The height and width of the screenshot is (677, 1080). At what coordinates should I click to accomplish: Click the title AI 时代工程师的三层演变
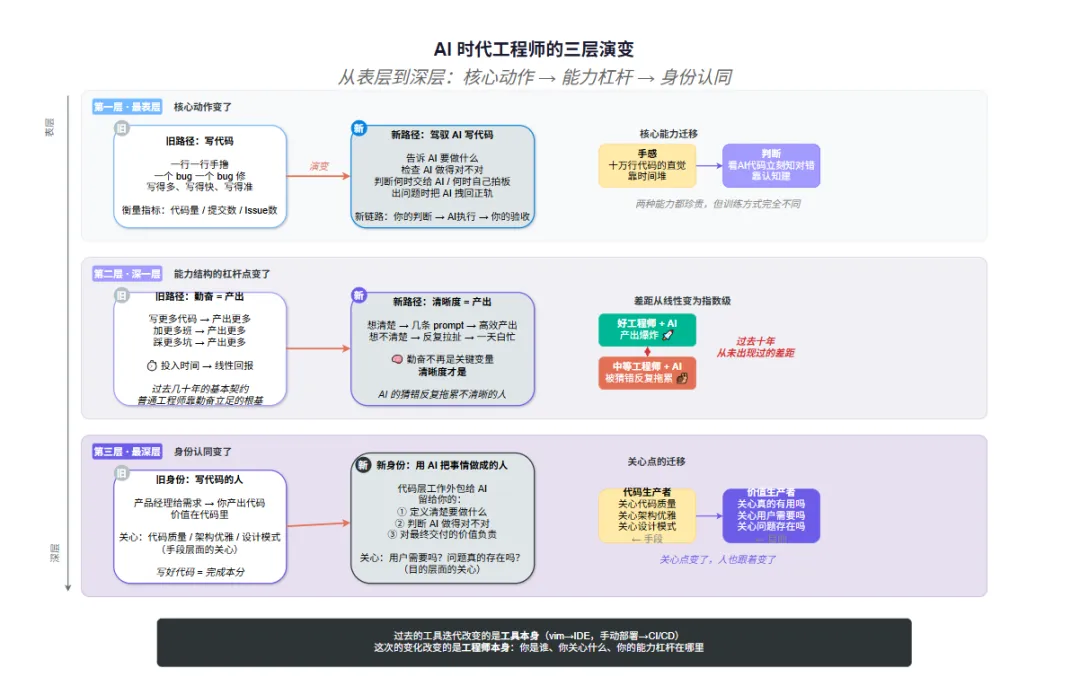coord(534,50)
